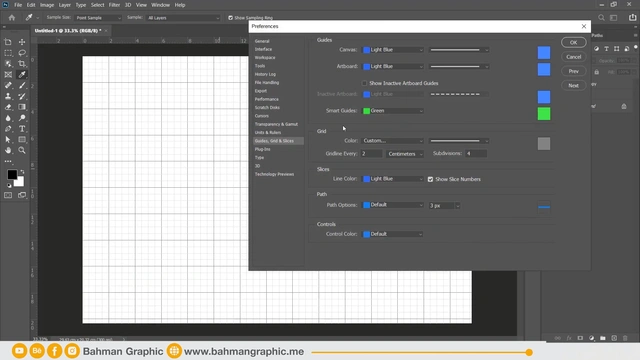The image size is (640, 360).
Task: Select the Performance preferences category
Action: [267, 99]
